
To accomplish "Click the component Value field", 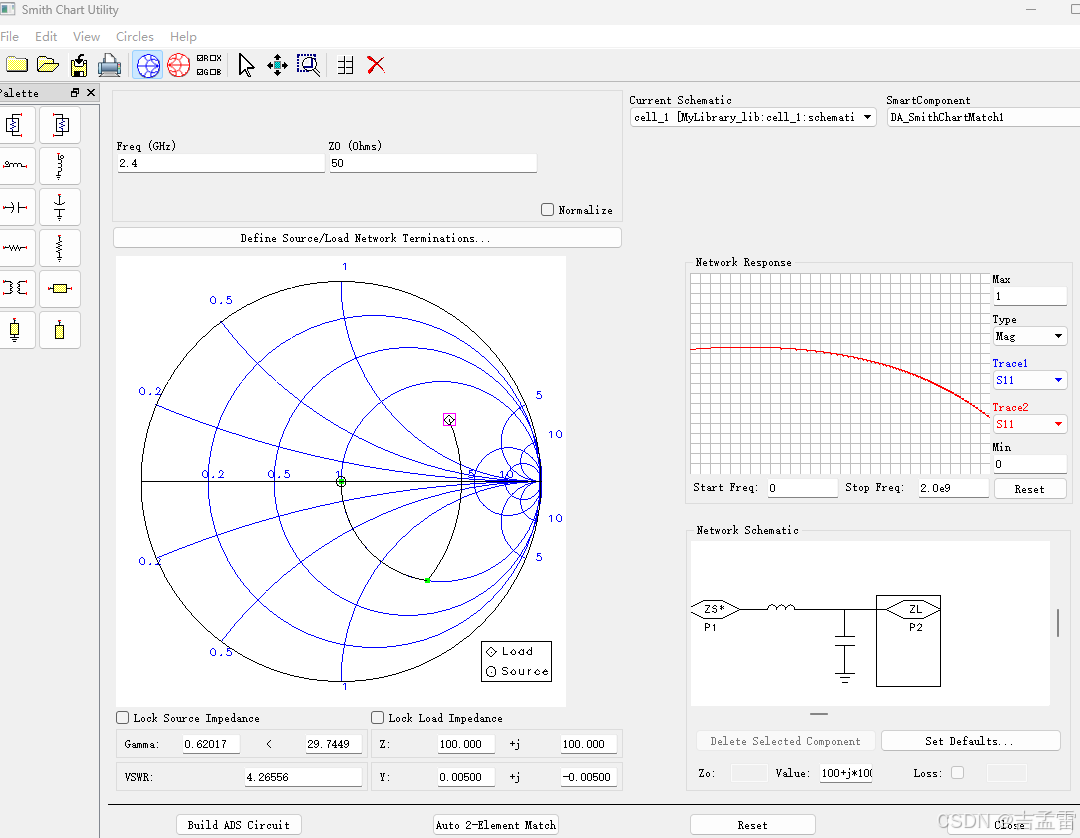I will 847,773.
